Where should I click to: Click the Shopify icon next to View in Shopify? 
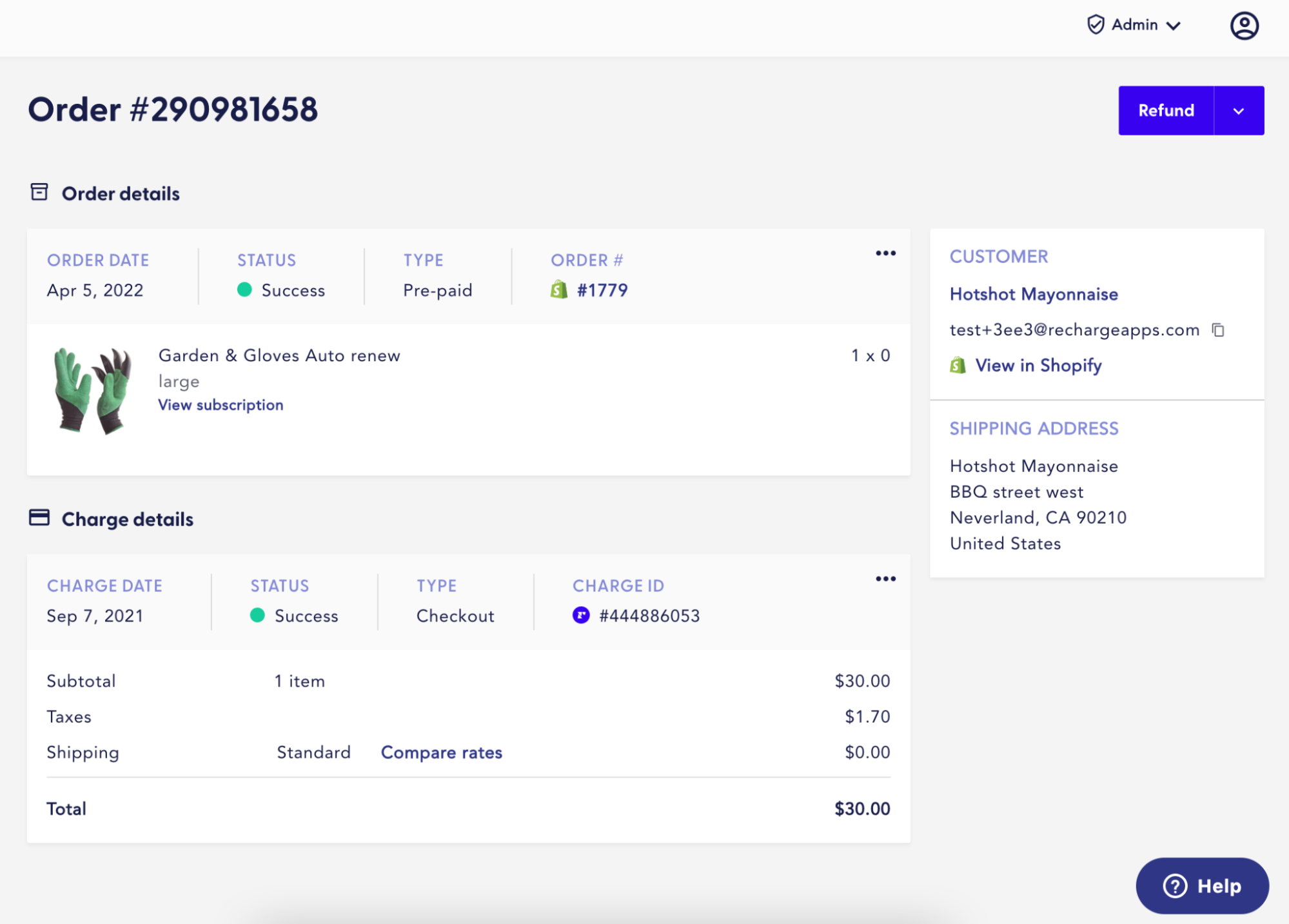(x=958, y=365)
